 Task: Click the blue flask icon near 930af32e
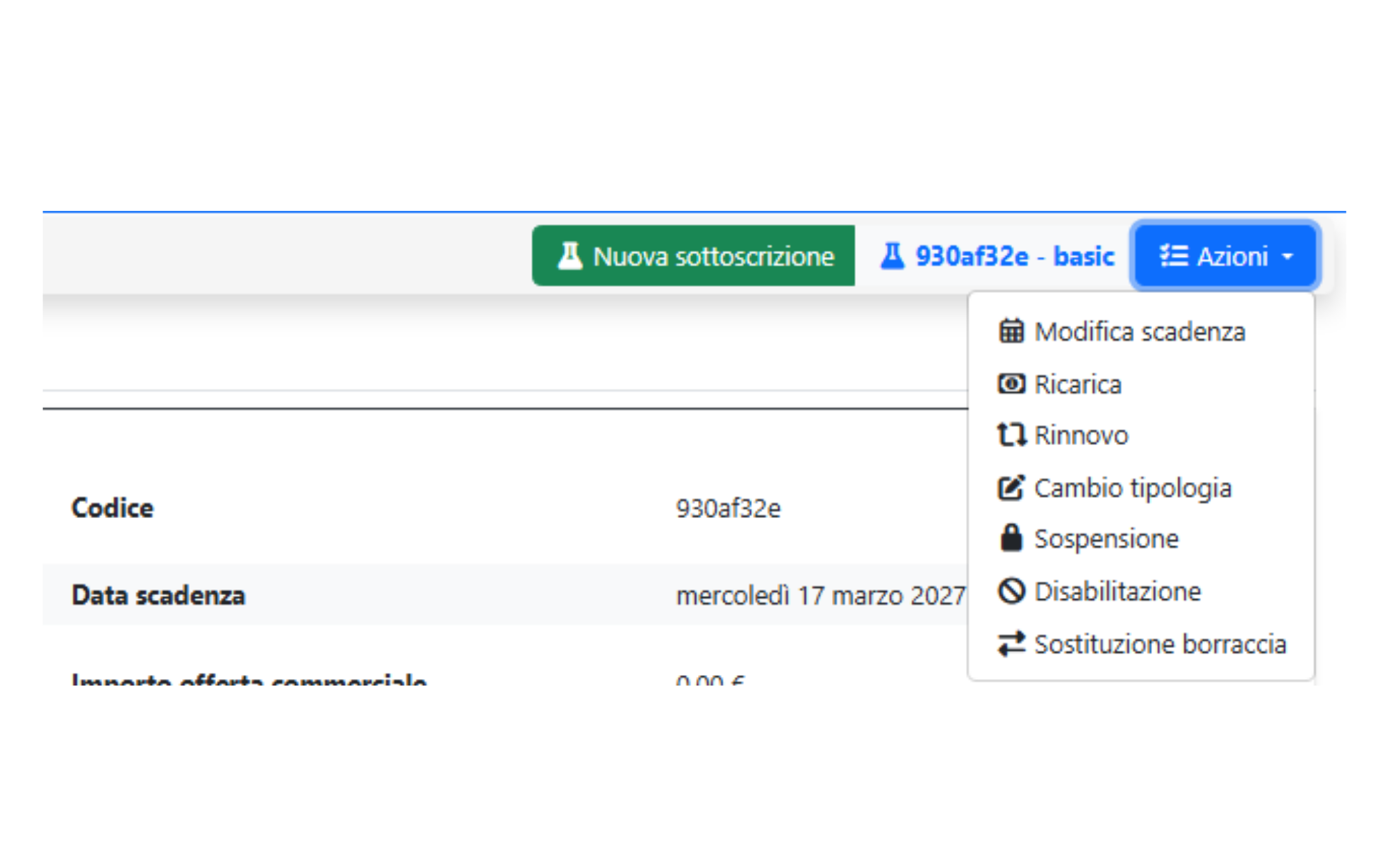892,256
